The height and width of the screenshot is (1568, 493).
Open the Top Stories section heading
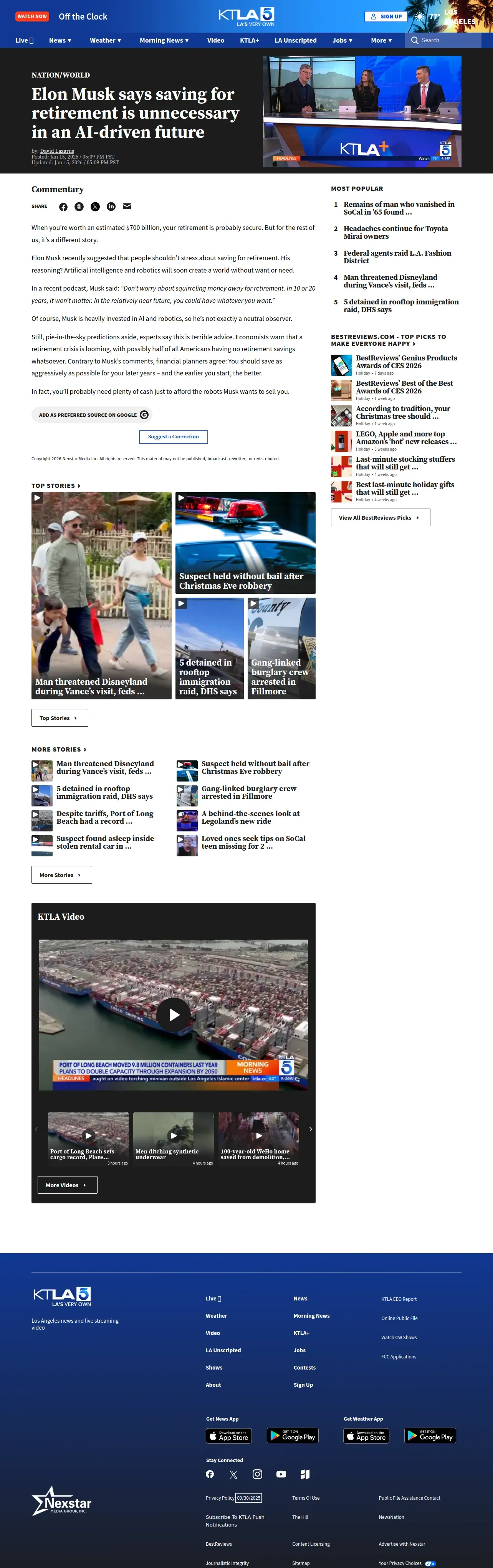pyautogui.click(x=56, y=486)
